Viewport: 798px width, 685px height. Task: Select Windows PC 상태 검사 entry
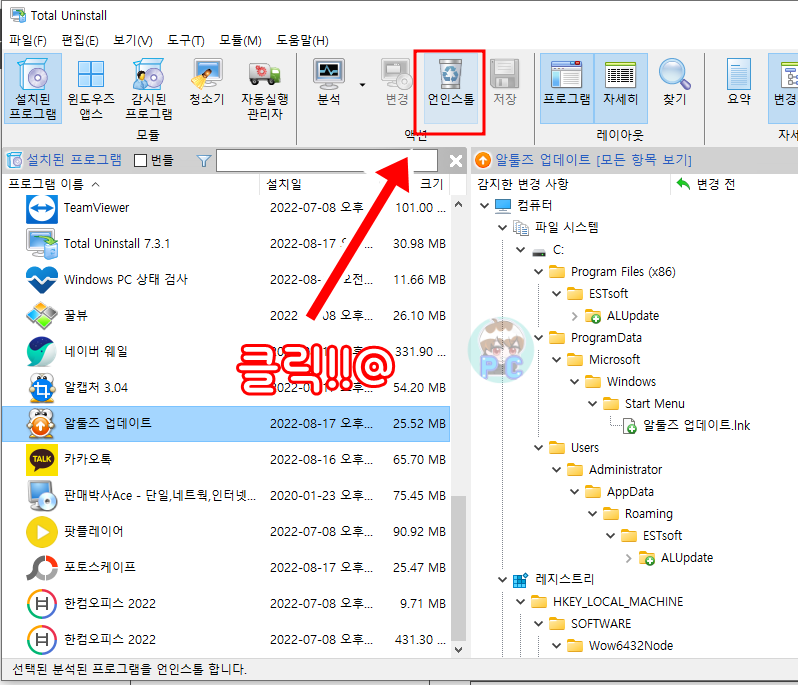226,279
